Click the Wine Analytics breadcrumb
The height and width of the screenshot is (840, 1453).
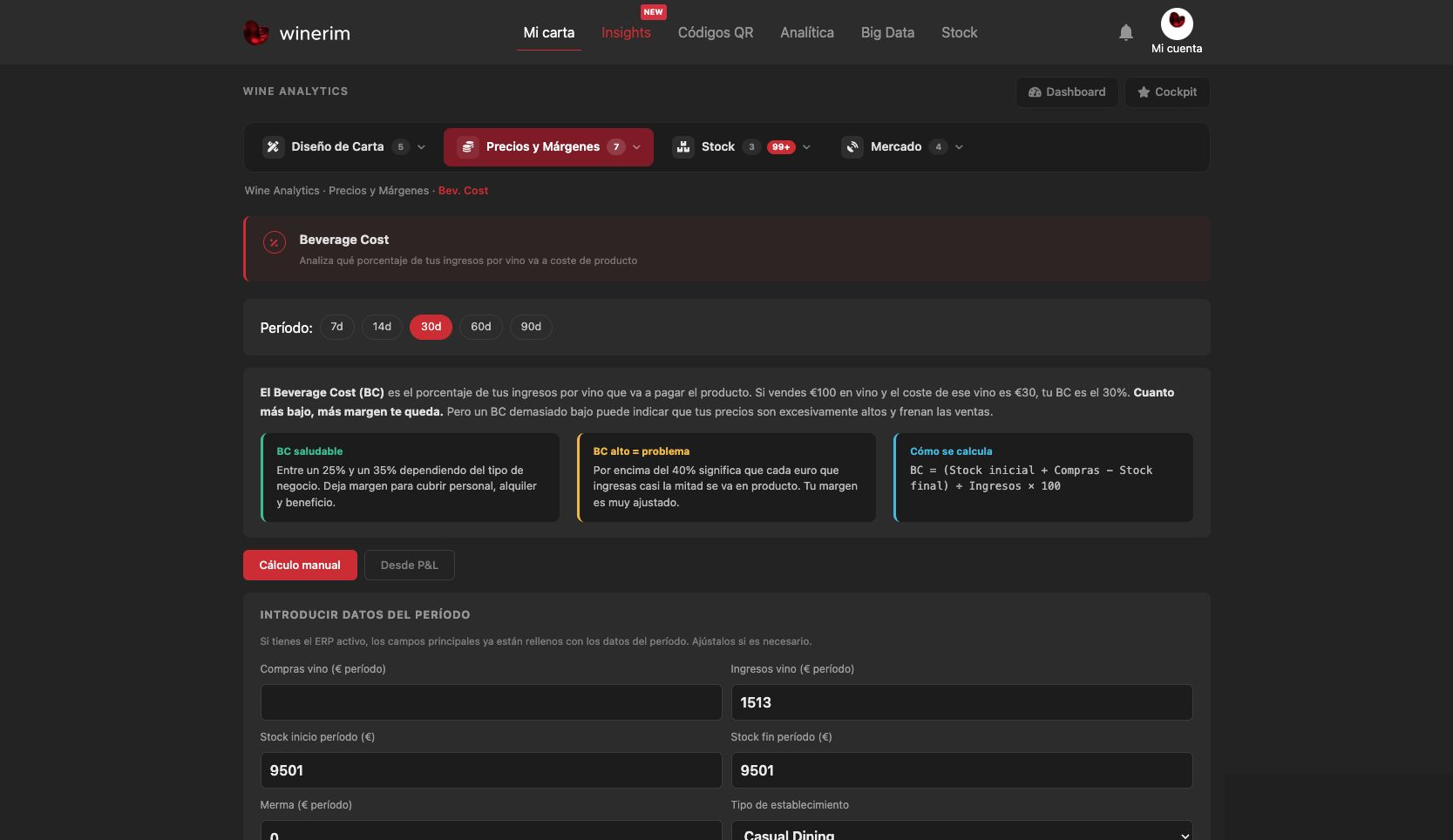pos(282,191)
